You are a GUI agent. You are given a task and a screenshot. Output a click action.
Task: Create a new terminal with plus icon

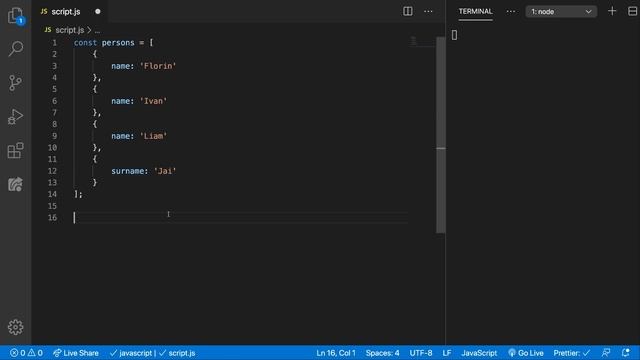[x=612, y=11]
